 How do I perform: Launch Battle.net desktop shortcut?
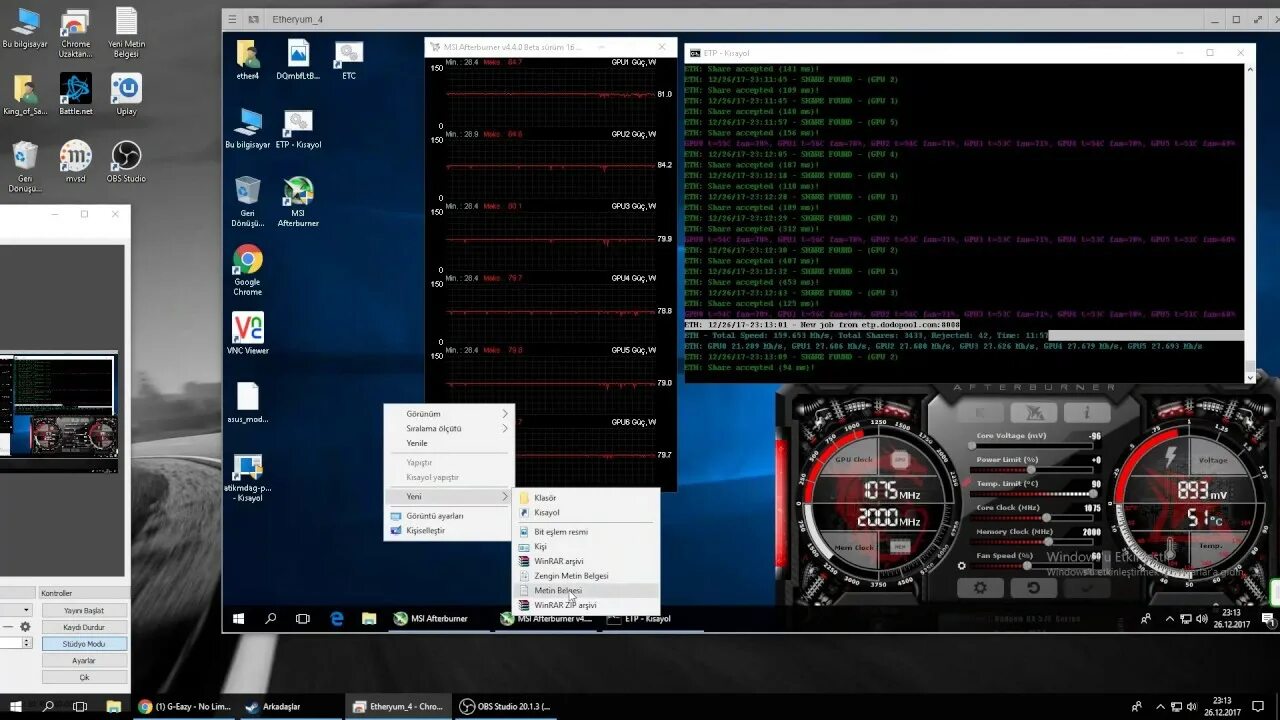[x=75, y=95]
